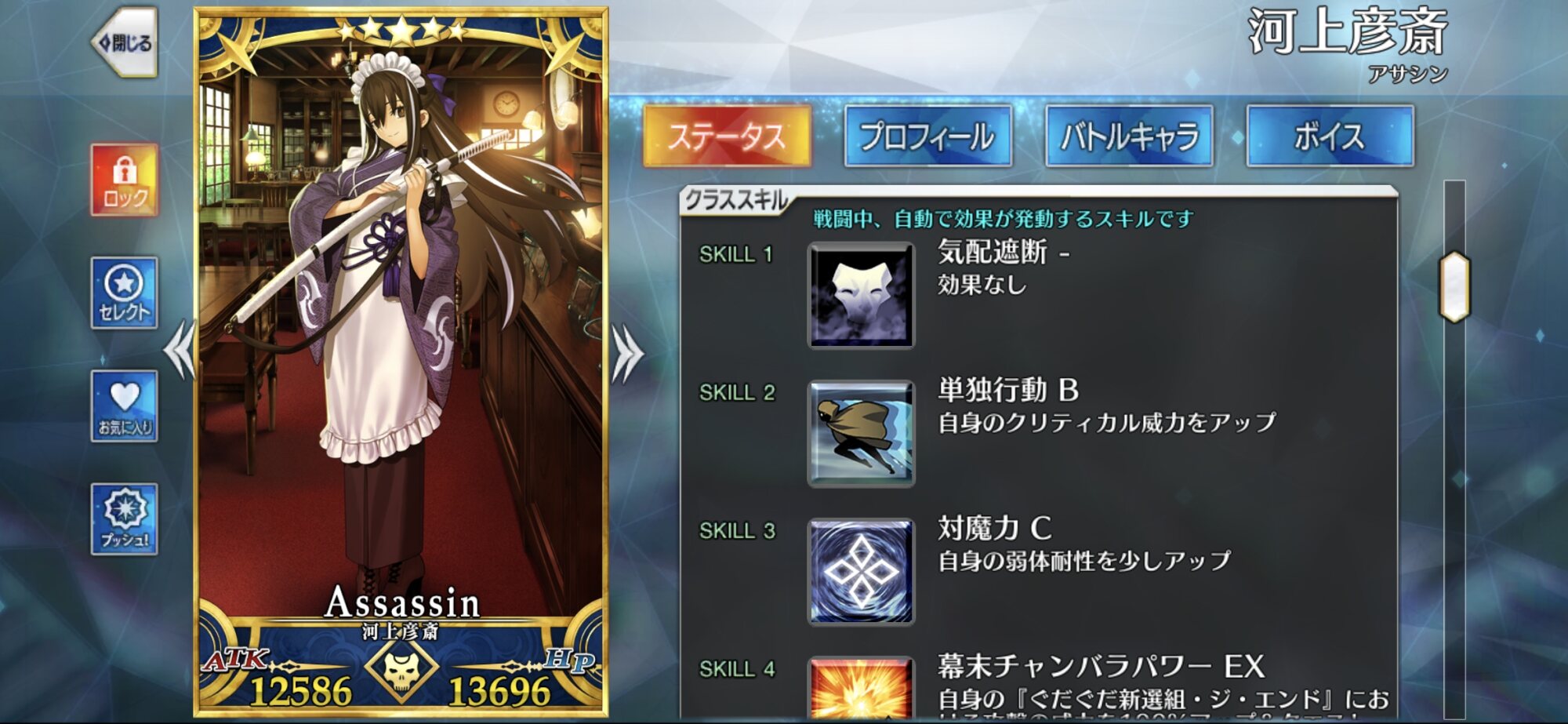Toggle the セレクト star button
Screen dimensions: 1568x724
pos(125,293)
